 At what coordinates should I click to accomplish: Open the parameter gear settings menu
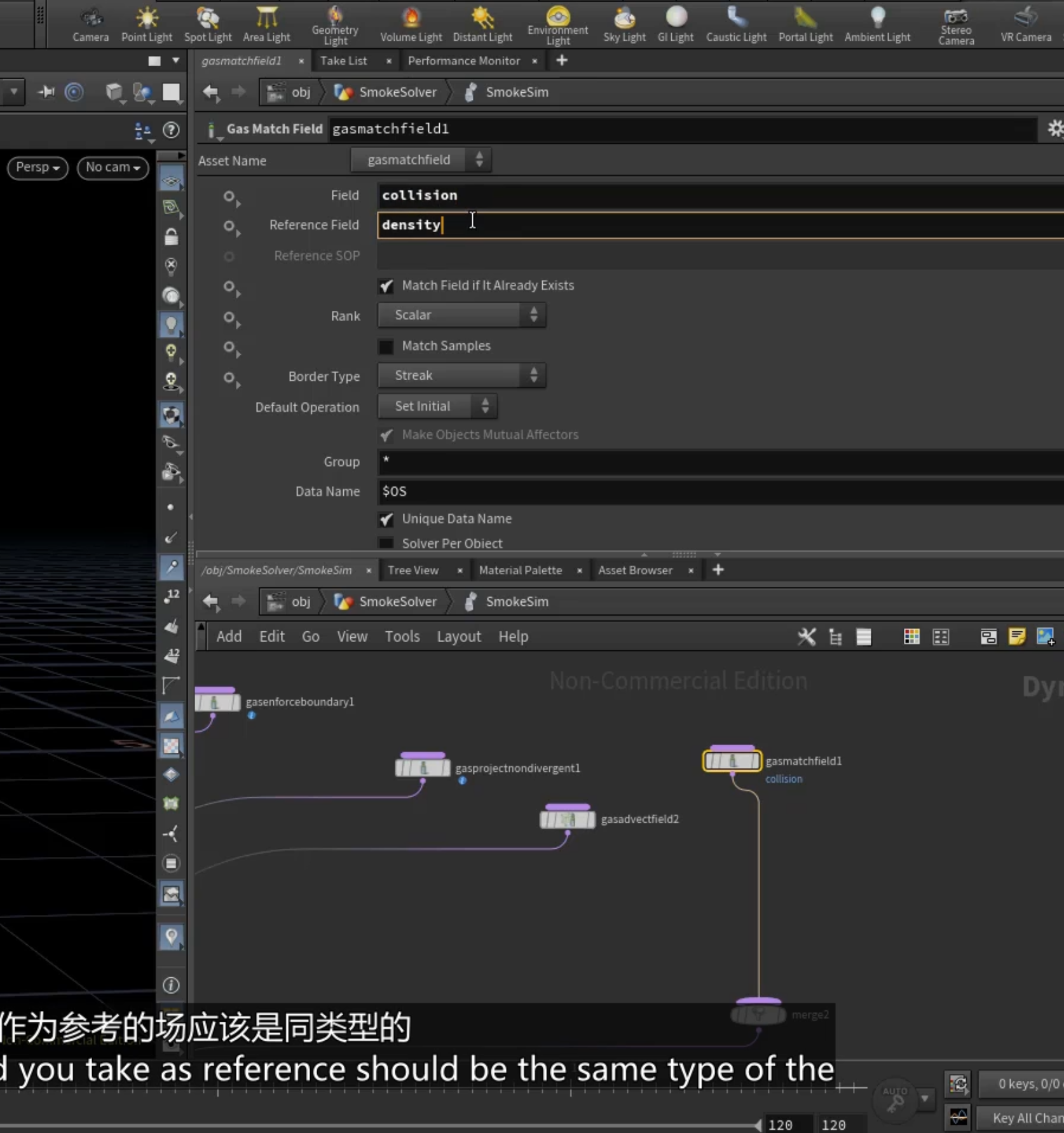[1055, 128]
